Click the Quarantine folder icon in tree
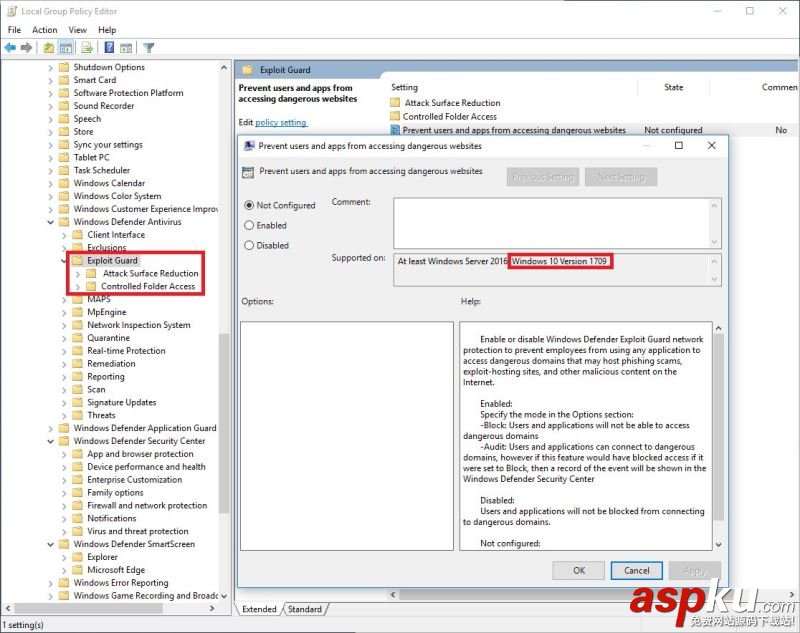Image resolution: width=800 pixels, height=633 pixels. point(77,338)
